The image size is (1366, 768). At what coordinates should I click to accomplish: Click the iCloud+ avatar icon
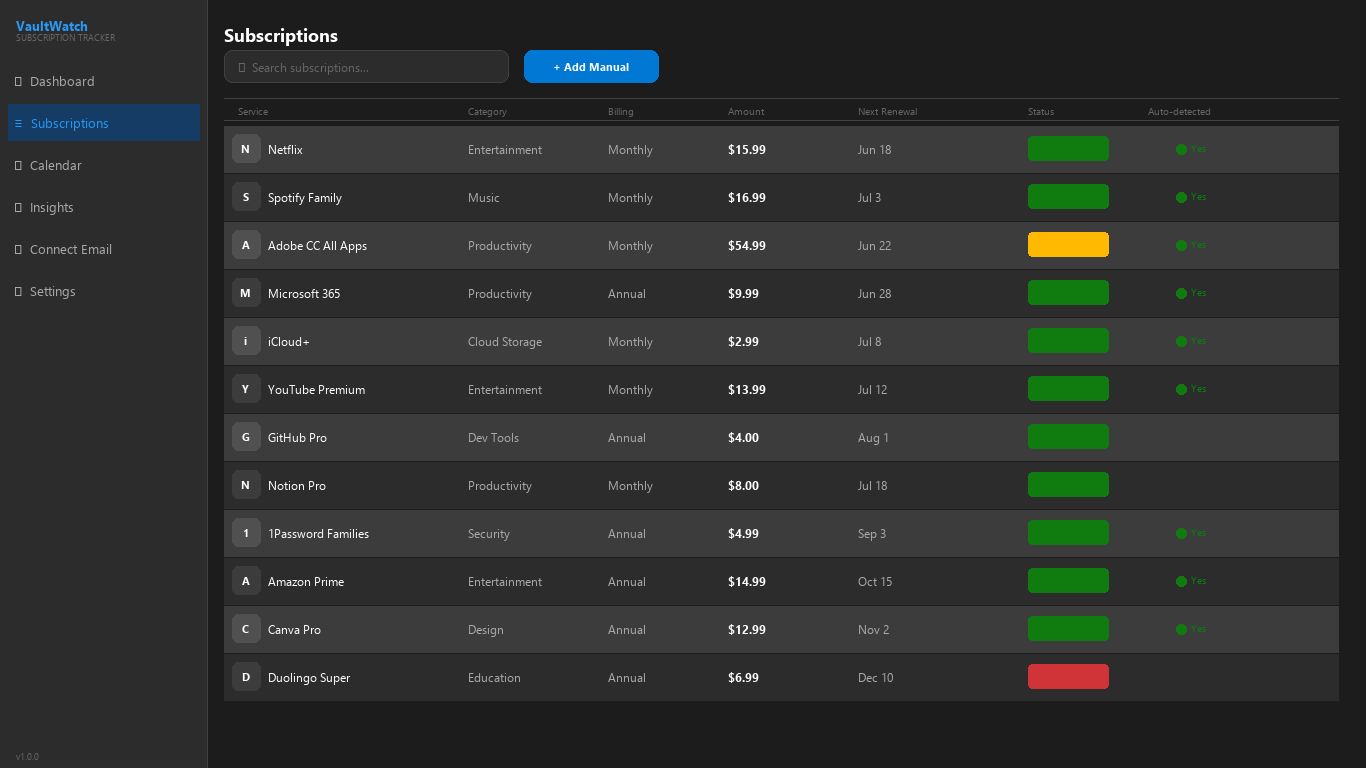click(246, 341)
